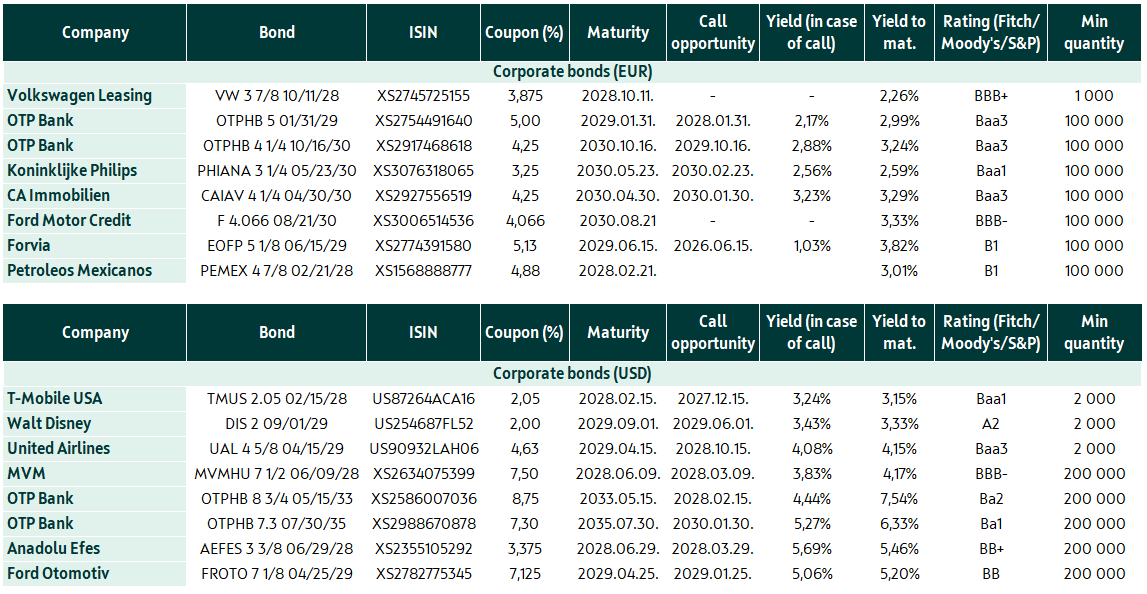Click bond OTPHB 8 3/4 05/15/33
1147x594 pixels.
click(277, 498)
